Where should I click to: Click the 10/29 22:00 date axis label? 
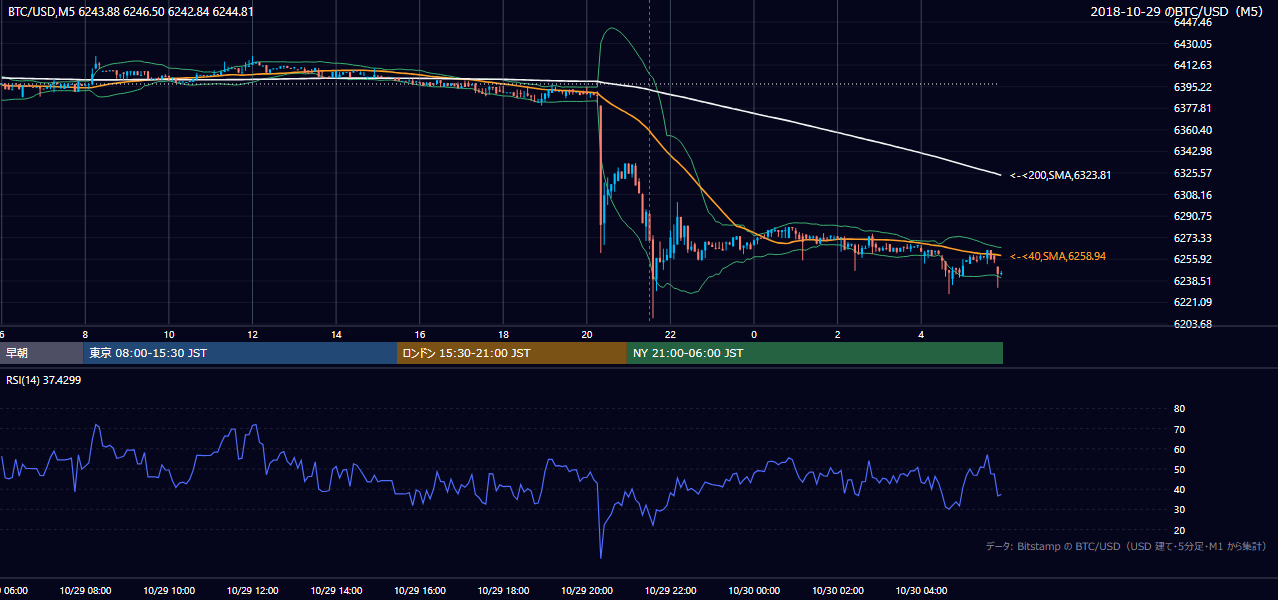670,590
